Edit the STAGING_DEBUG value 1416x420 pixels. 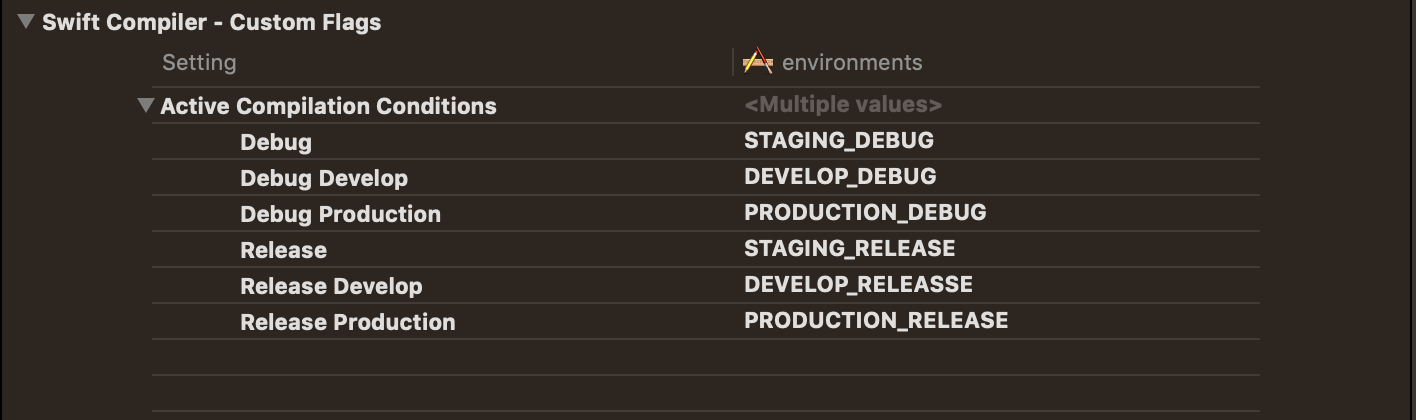(839, 141)
